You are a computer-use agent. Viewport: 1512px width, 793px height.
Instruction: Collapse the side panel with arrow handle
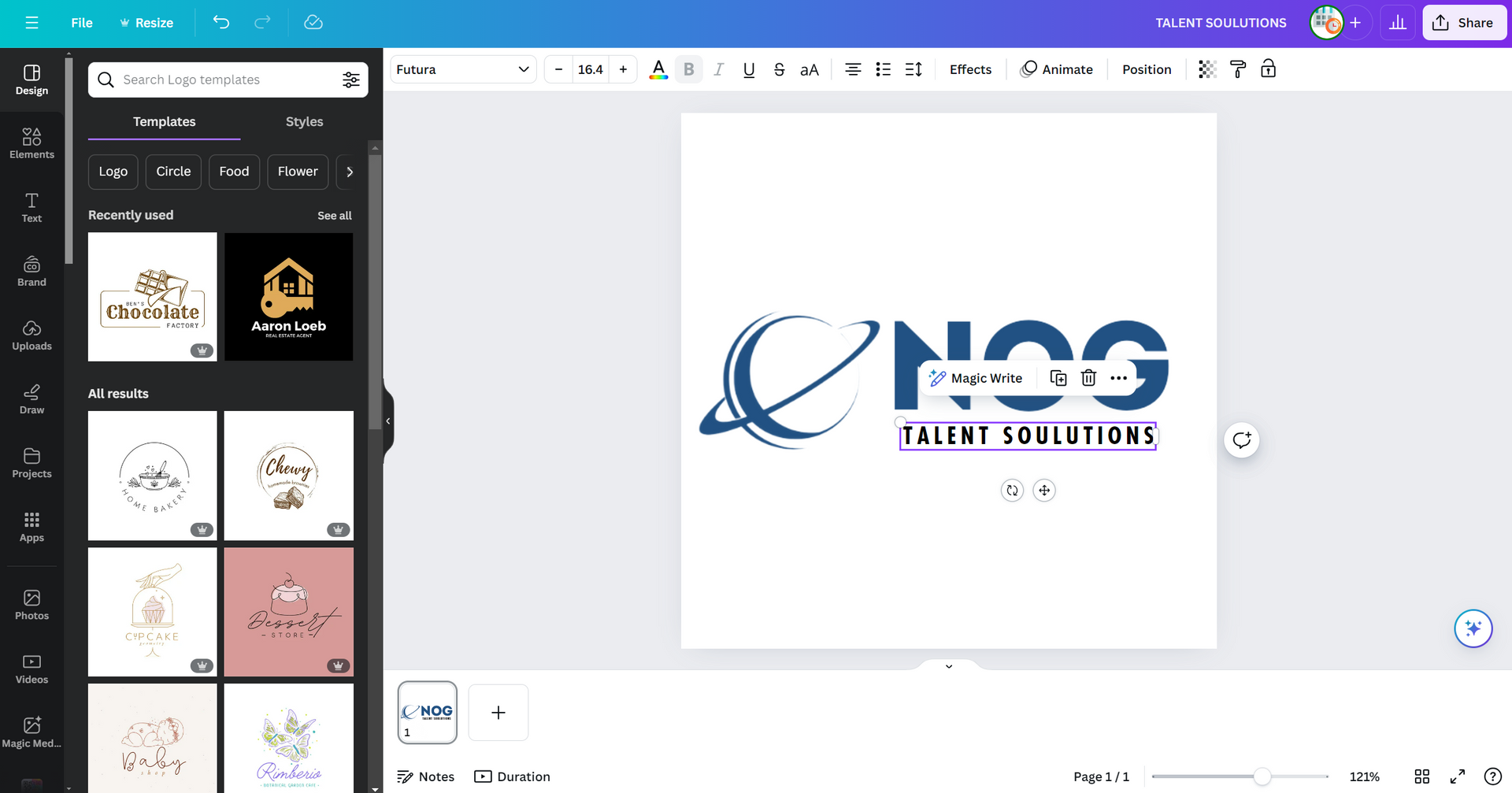coord(388,421)
